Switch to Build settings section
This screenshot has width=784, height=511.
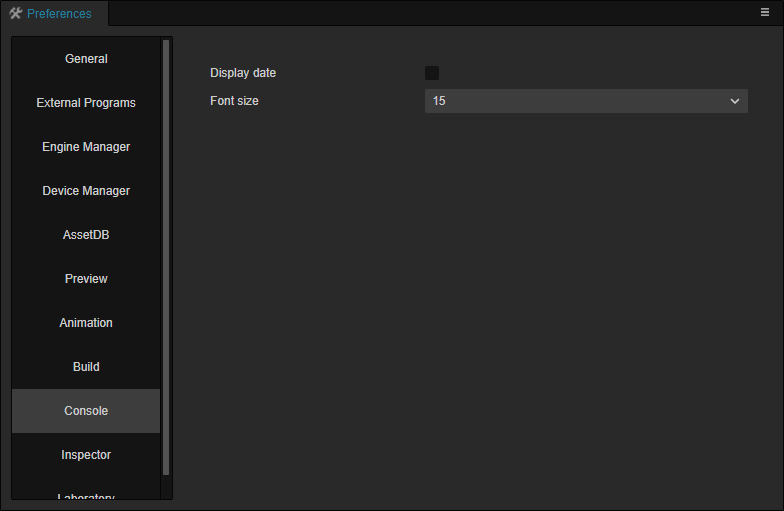click(86, 367)
